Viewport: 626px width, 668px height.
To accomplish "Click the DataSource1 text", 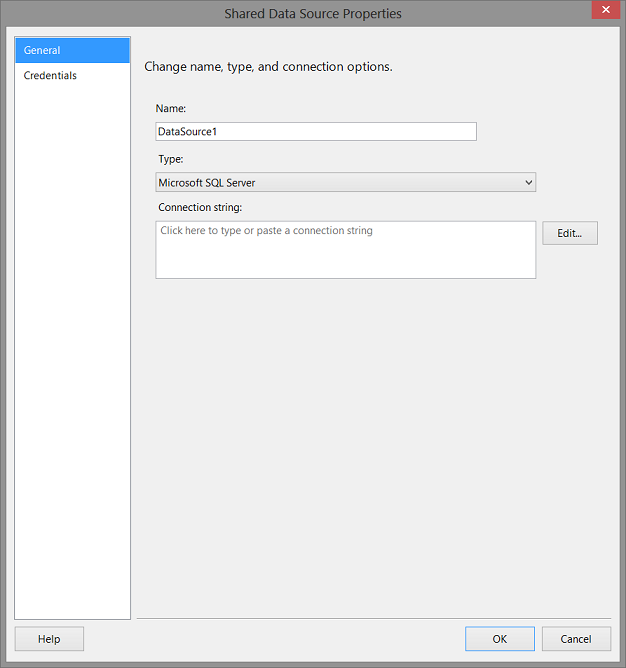I will (x=187, y=131).
